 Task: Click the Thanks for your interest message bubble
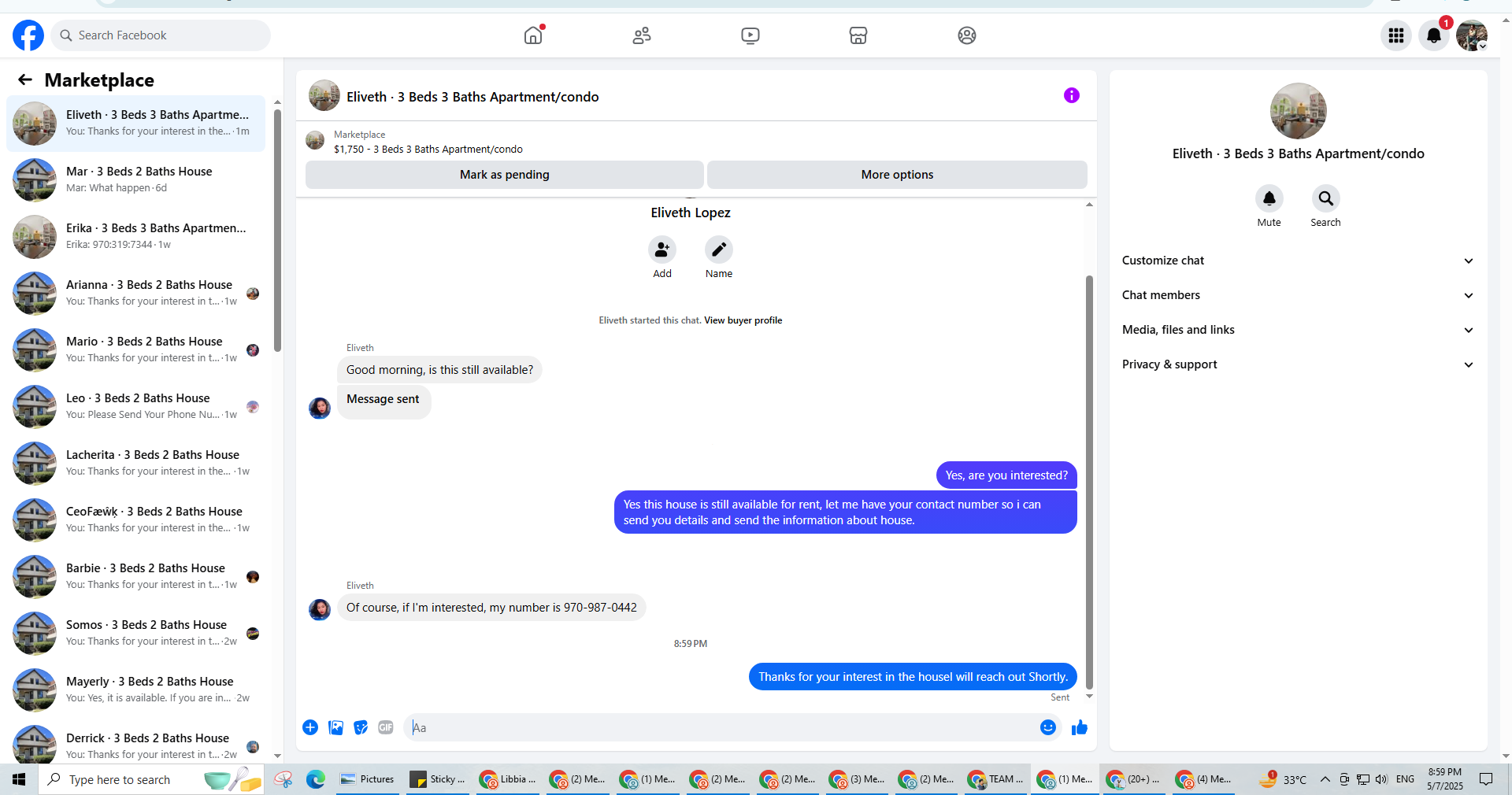pos(913,677)
